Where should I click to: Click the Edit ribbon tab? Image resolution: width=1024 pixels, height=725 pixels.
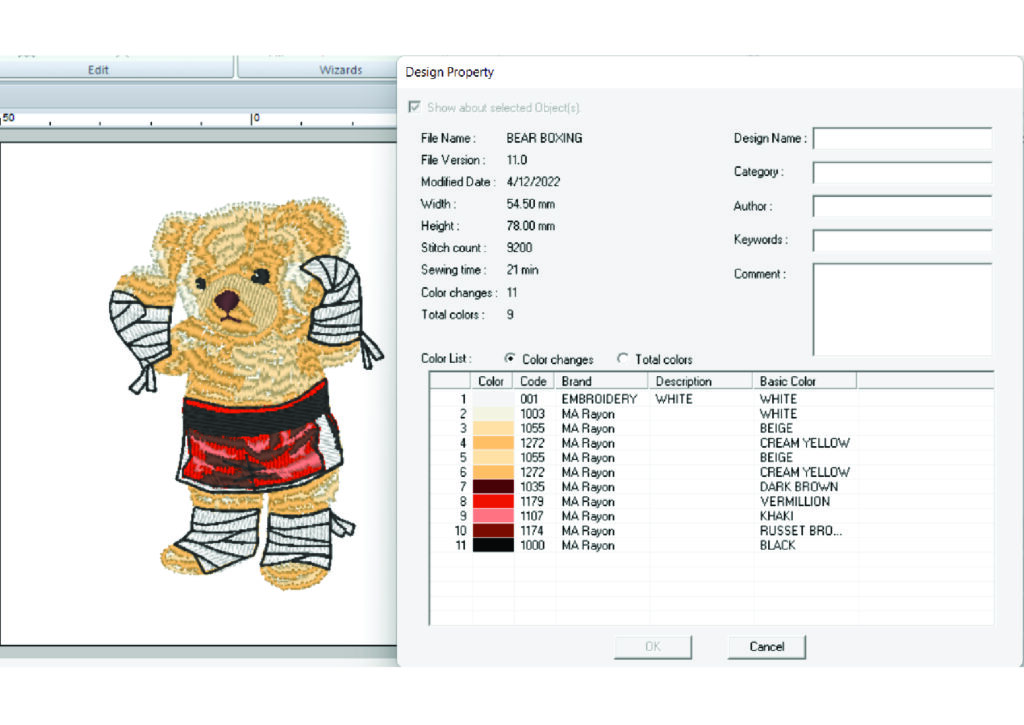(97, 70)
